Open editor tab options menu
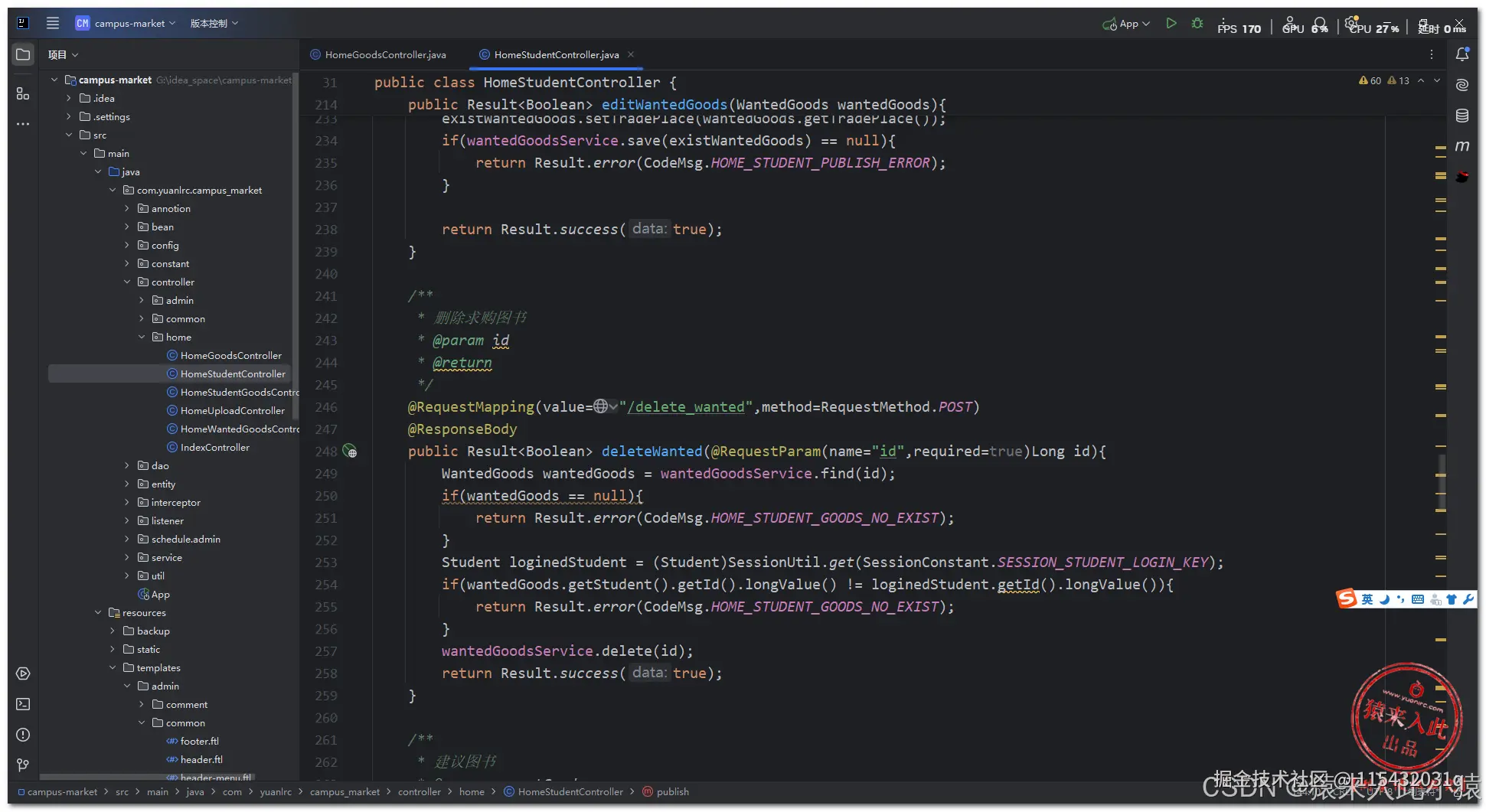 coord(1432,54)
